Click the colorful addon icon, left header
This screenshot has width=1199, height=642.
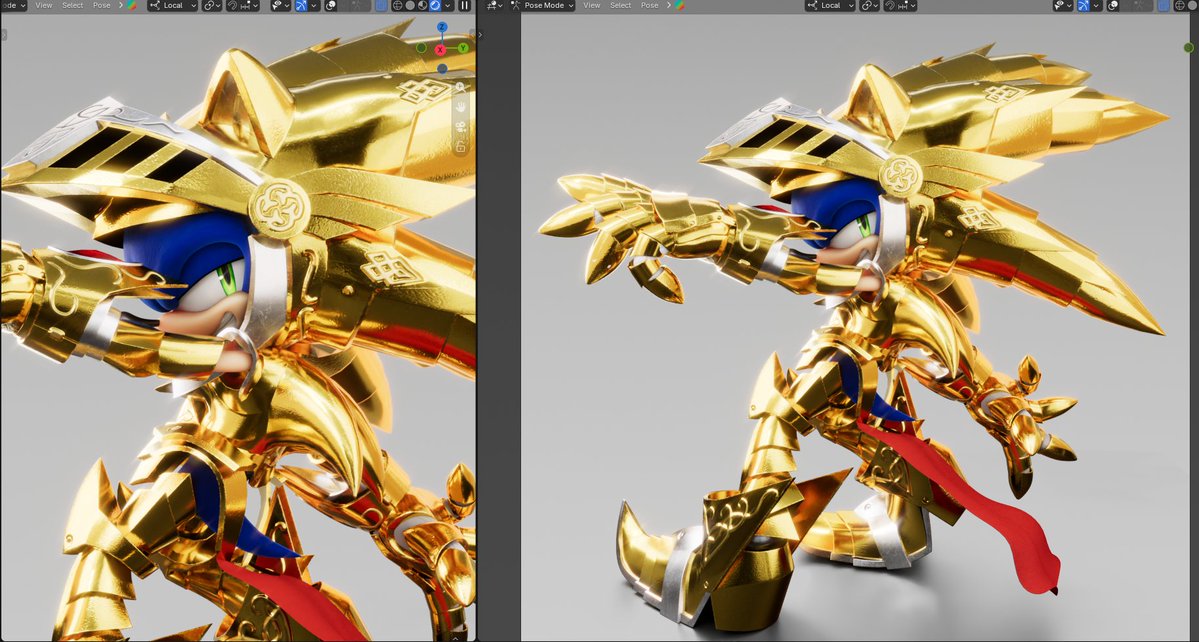click(x=132, y=5)
